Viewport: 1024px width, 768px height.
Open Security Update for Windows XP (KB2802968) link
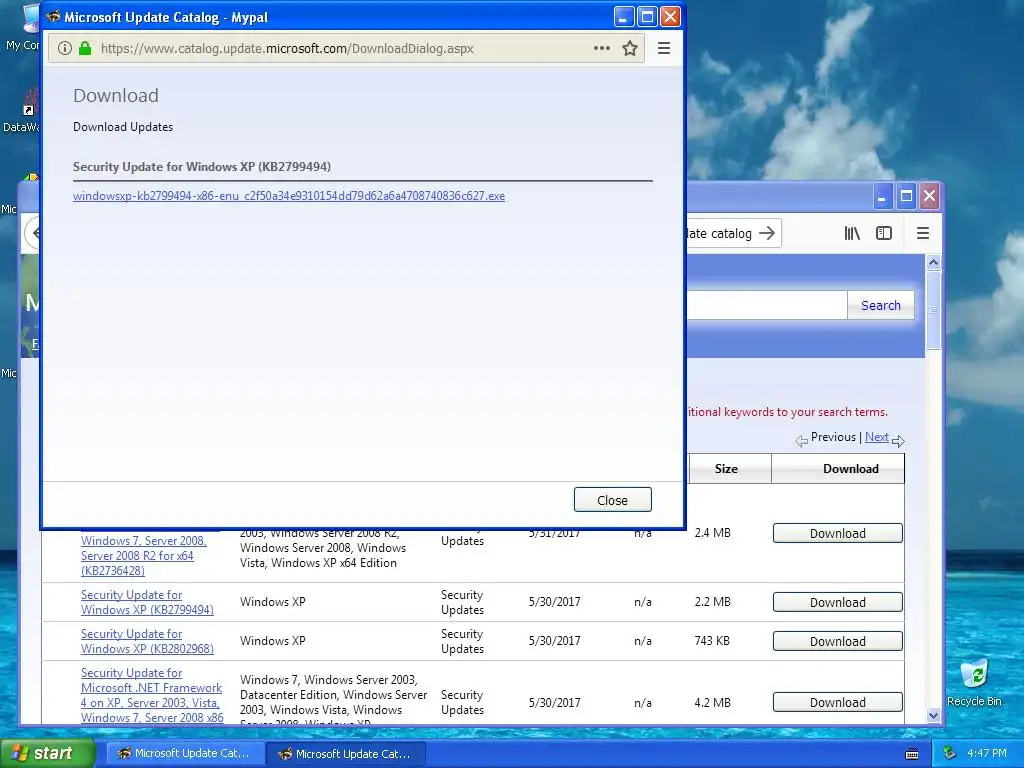pyautogui.click(x=147, y=641)
